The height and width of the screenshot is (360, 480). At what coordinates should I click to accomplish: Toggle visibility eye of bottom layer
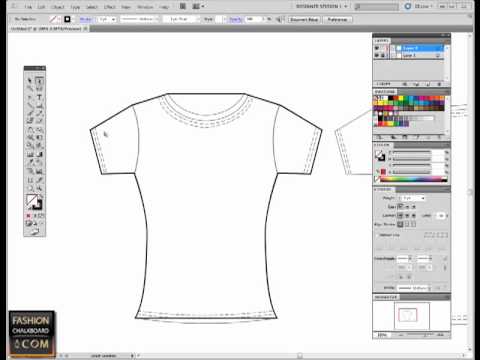coord(377,55)
